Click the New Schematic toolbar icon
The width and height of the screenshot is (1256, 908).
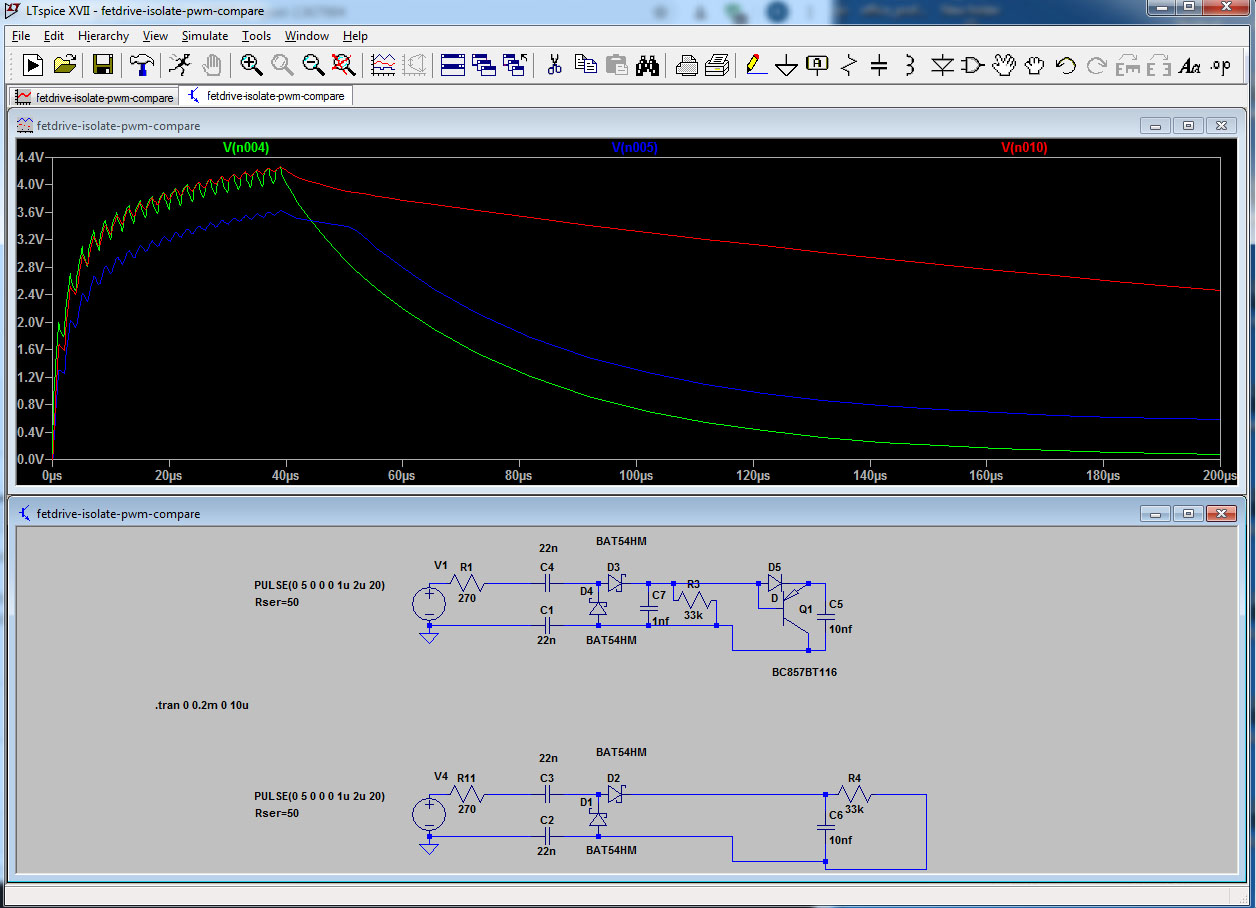point(33,65)
